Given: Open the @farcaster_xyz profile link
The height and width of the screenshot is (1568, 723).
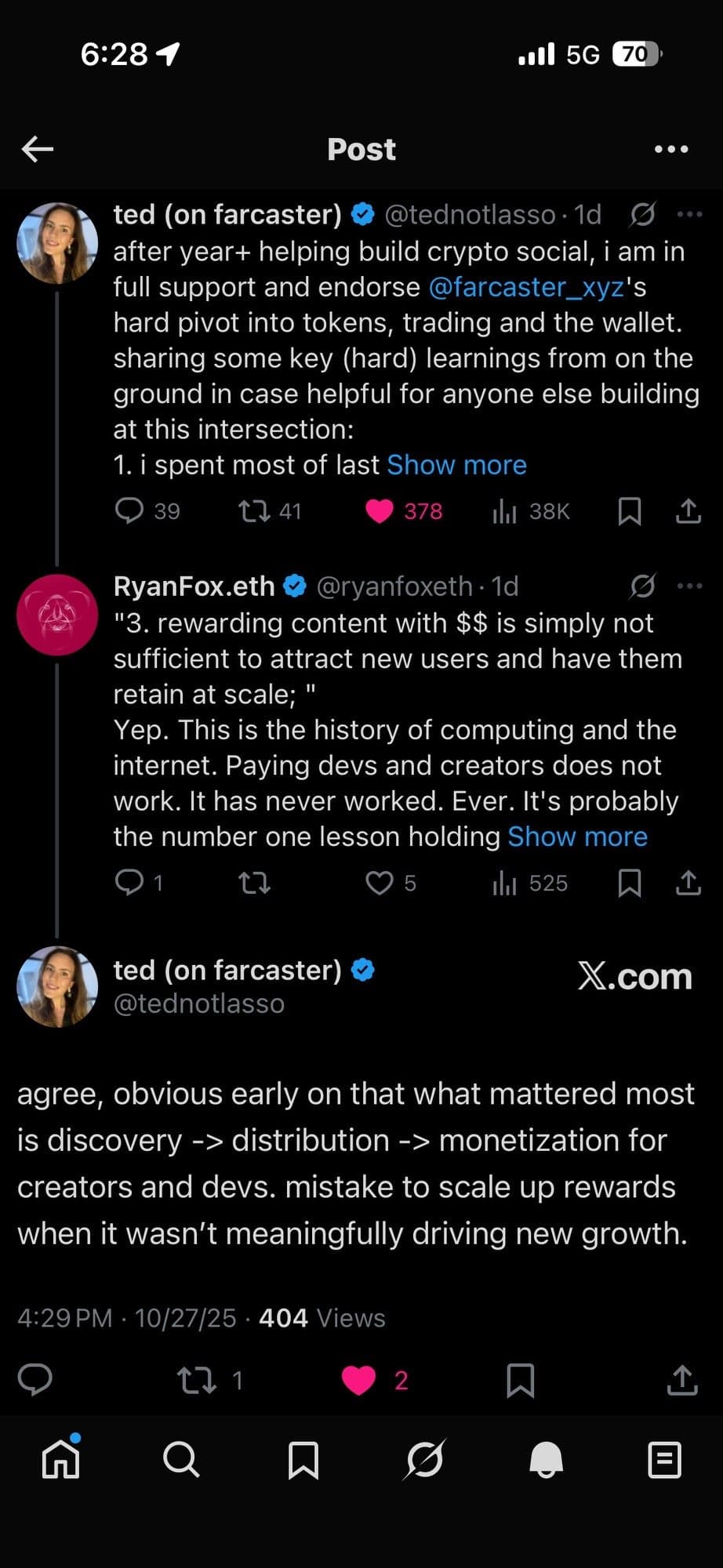Looking at the screenshot, I should (527, 287).
